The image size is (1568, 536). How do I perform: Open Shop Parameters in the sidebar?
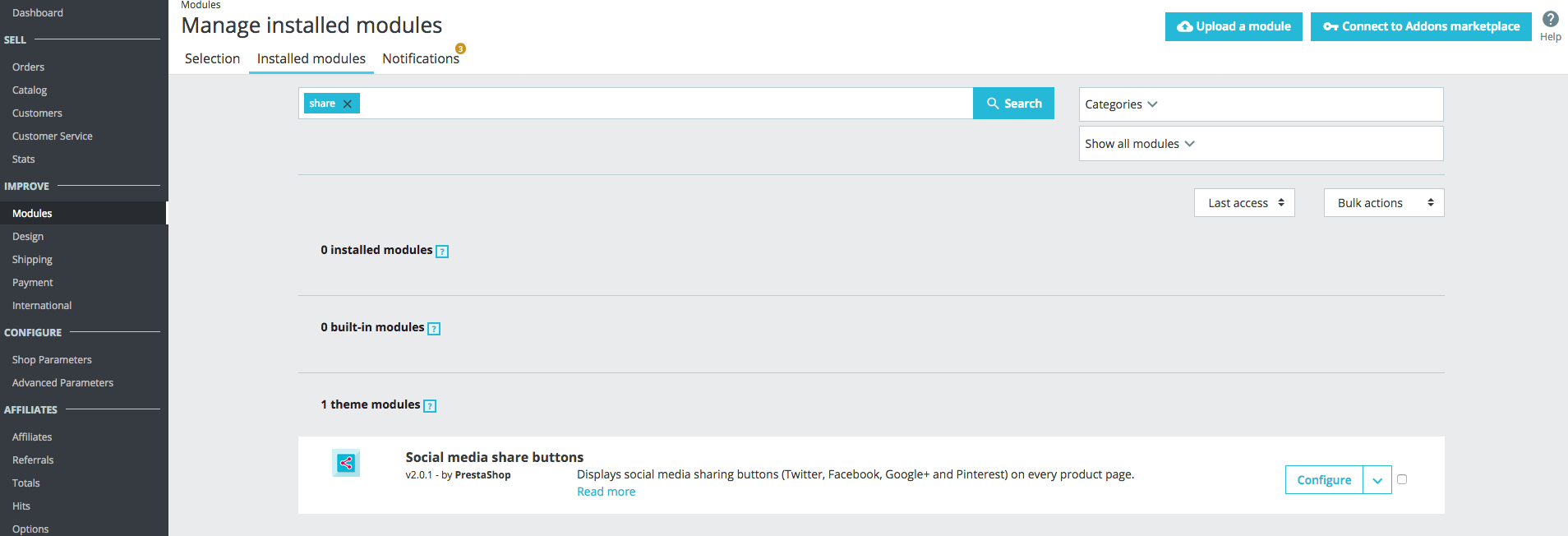tap(52, 359)
